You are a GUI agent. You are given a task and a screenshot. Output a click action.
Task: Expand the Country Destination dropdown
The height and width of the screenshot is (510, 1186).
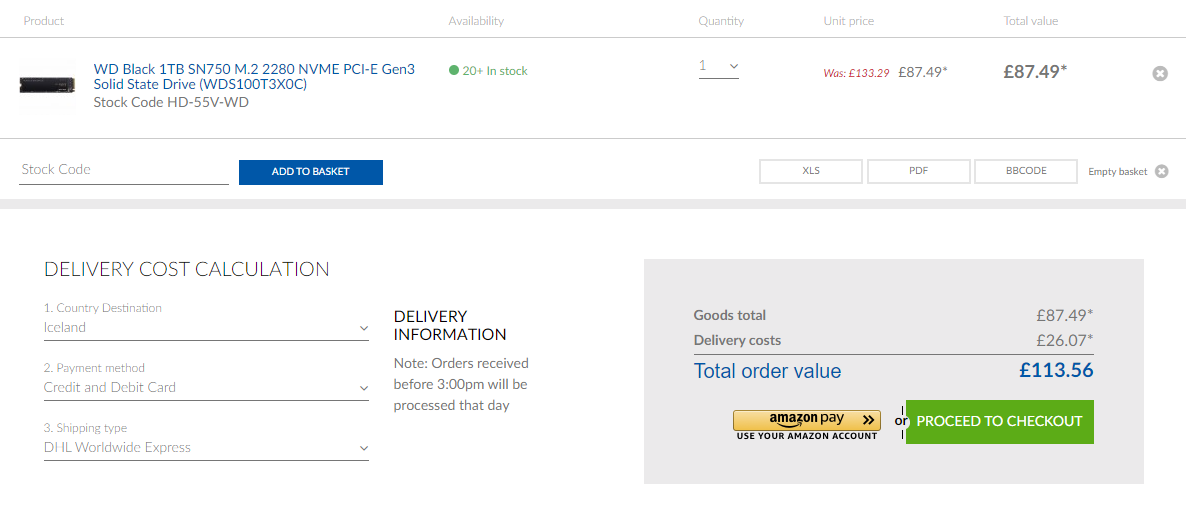206,328
